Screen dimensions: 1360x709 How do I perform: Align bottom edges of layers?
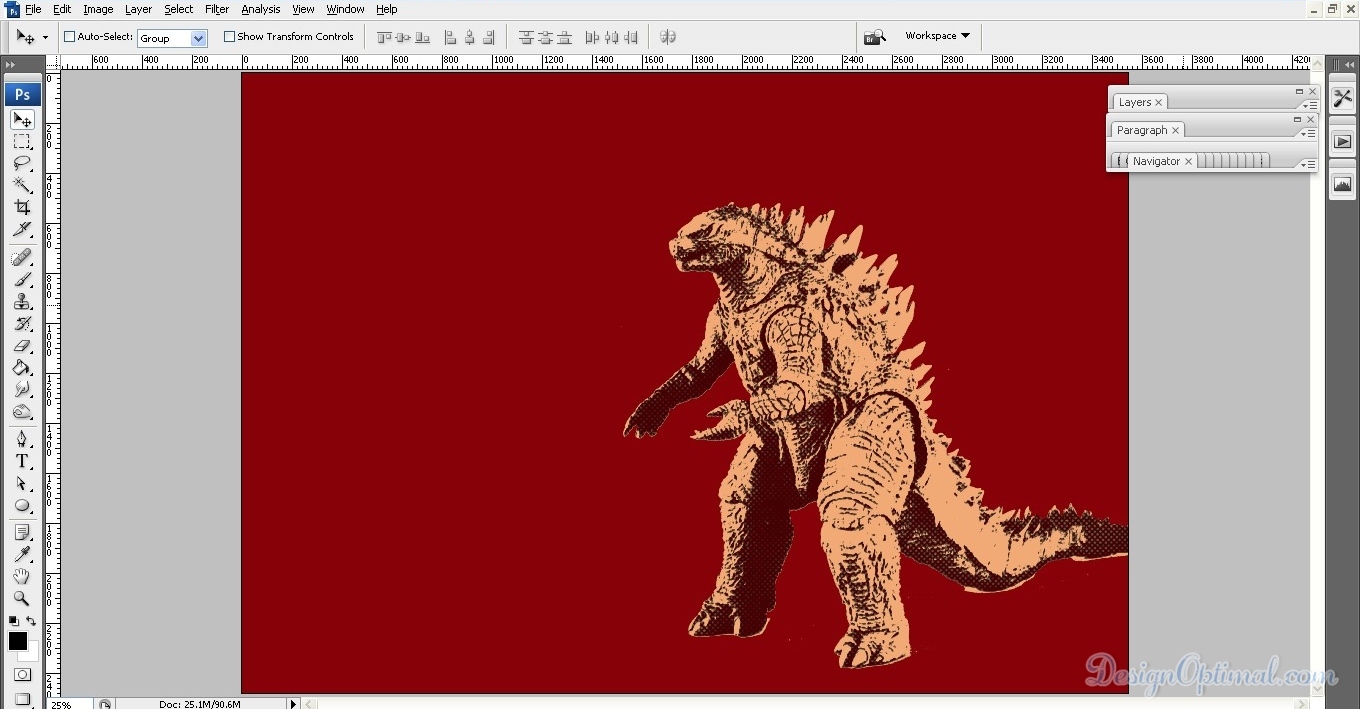point(422,37)
